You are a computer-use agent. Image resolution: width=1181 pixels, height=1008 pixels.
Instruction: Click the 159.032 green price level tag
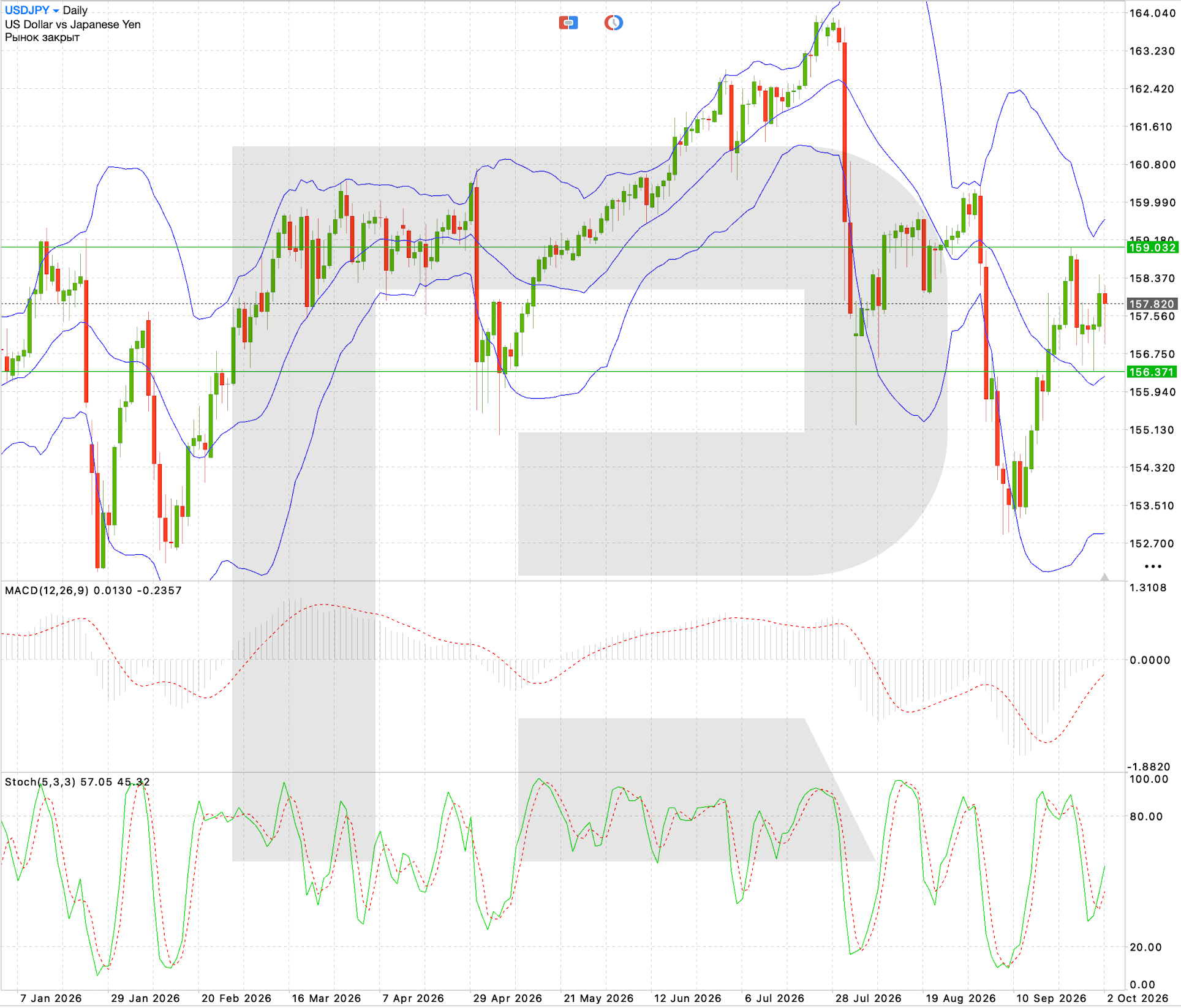(1152, 247)
